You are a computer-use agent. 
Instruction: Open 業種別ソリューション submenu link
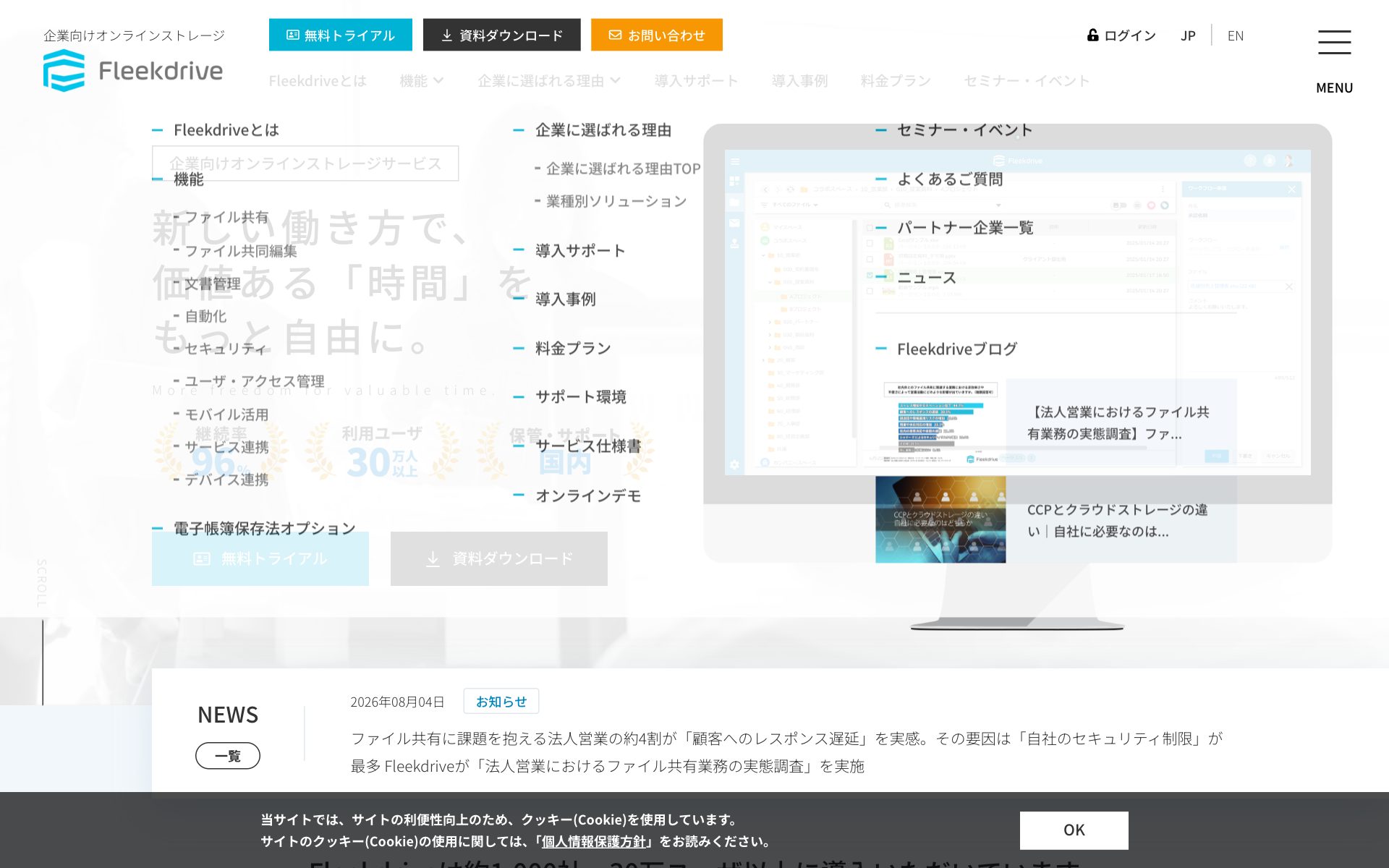616,201
